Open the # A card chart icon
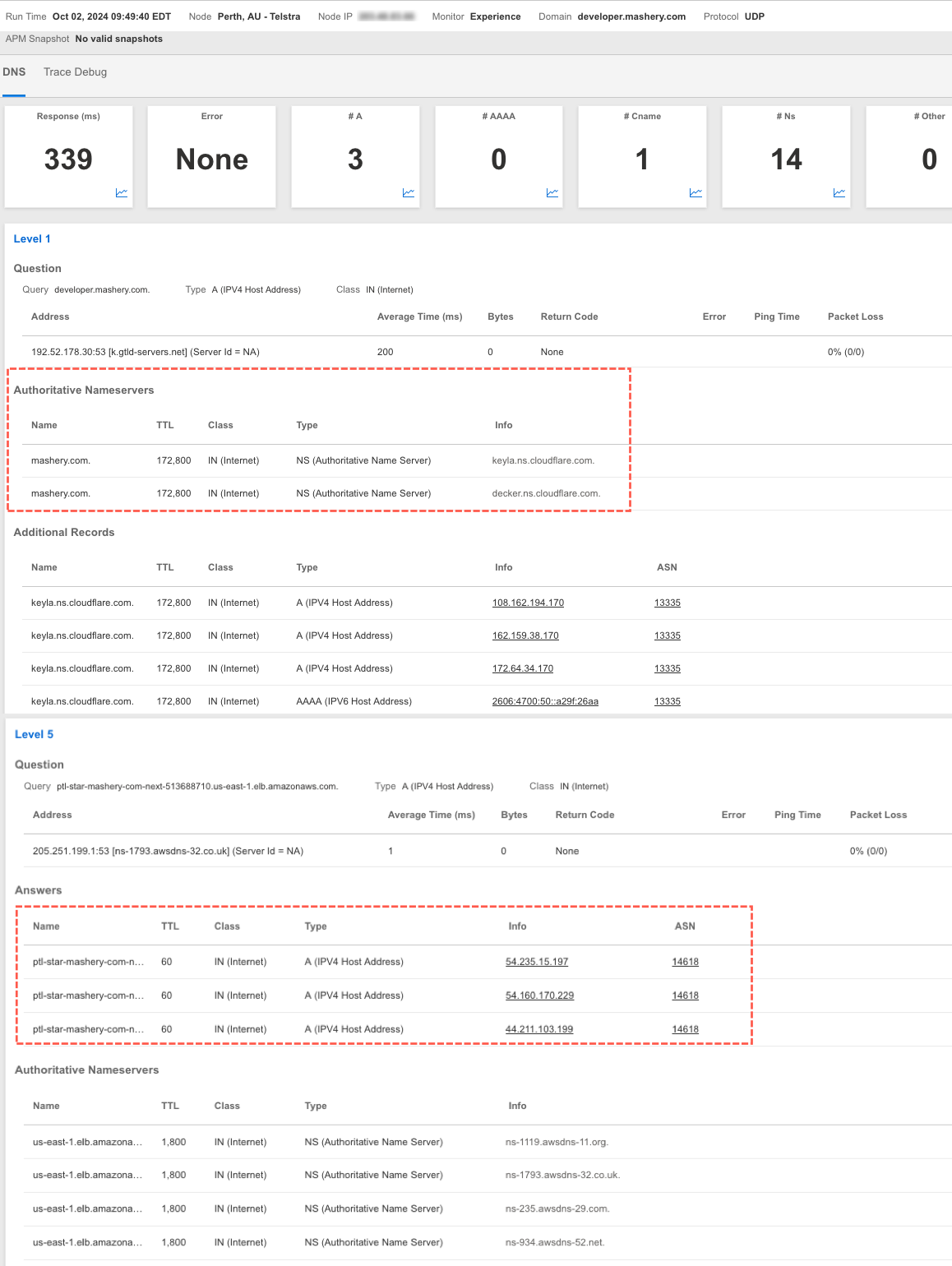This screenshot has height=1266, width=952. point(409,193)
